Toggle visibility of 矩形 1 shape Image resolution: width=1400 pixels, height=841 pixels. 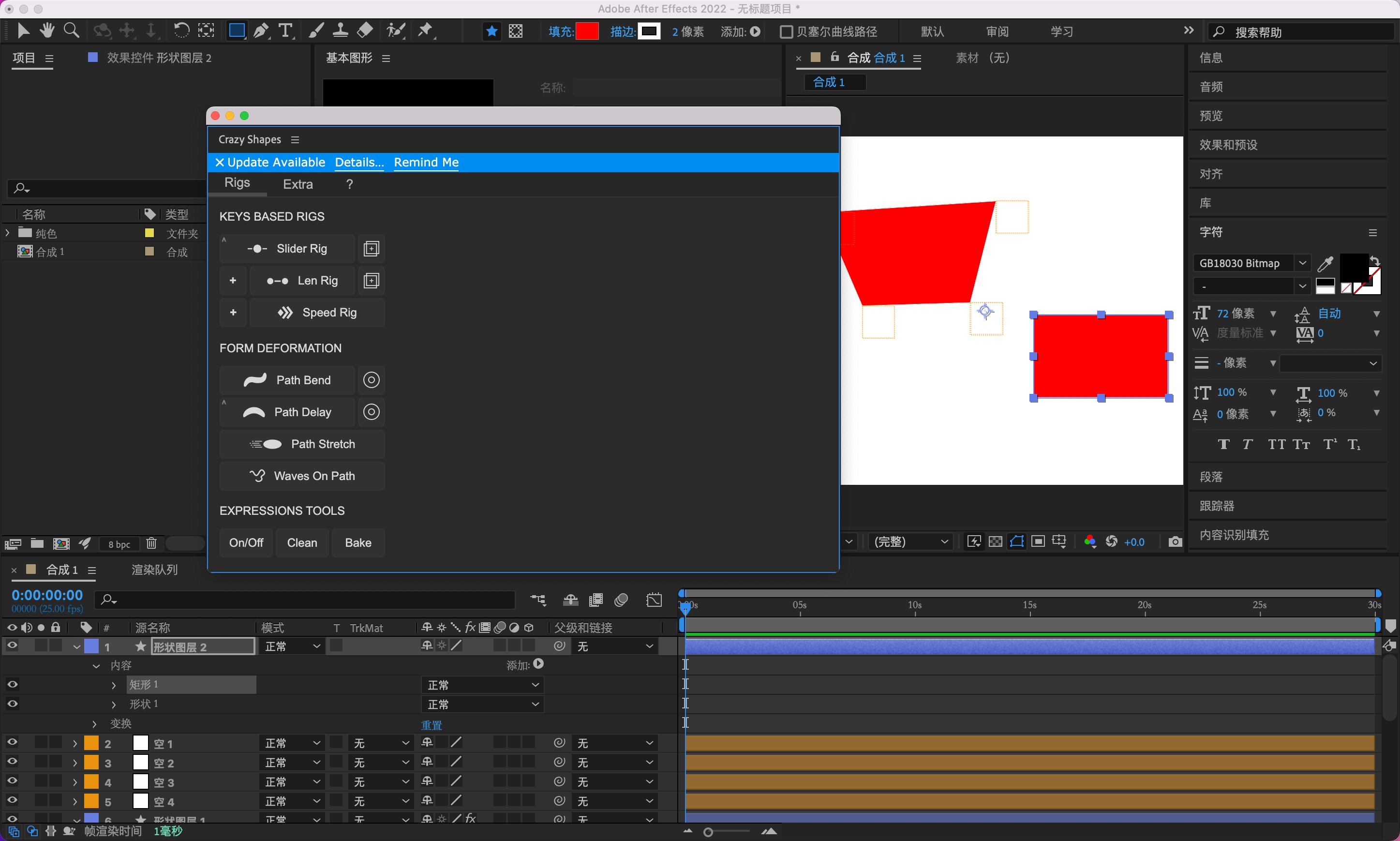point(12,685)
